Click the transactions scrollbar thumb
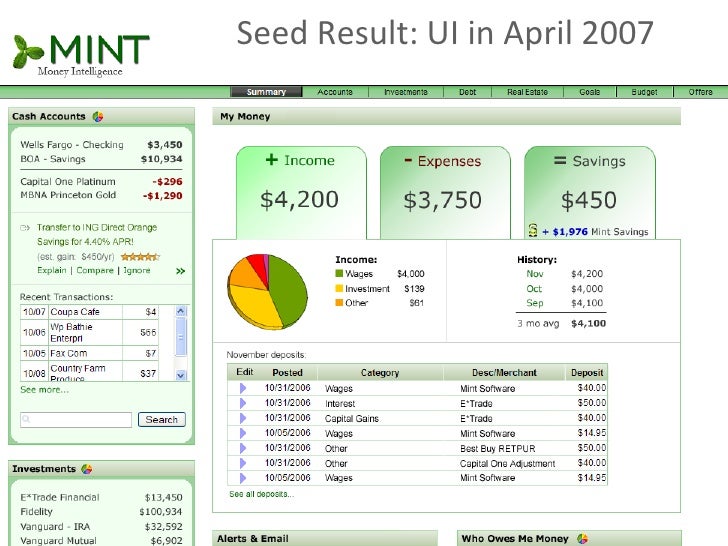The width and height of the screenshot is (728, 546). 181,337
